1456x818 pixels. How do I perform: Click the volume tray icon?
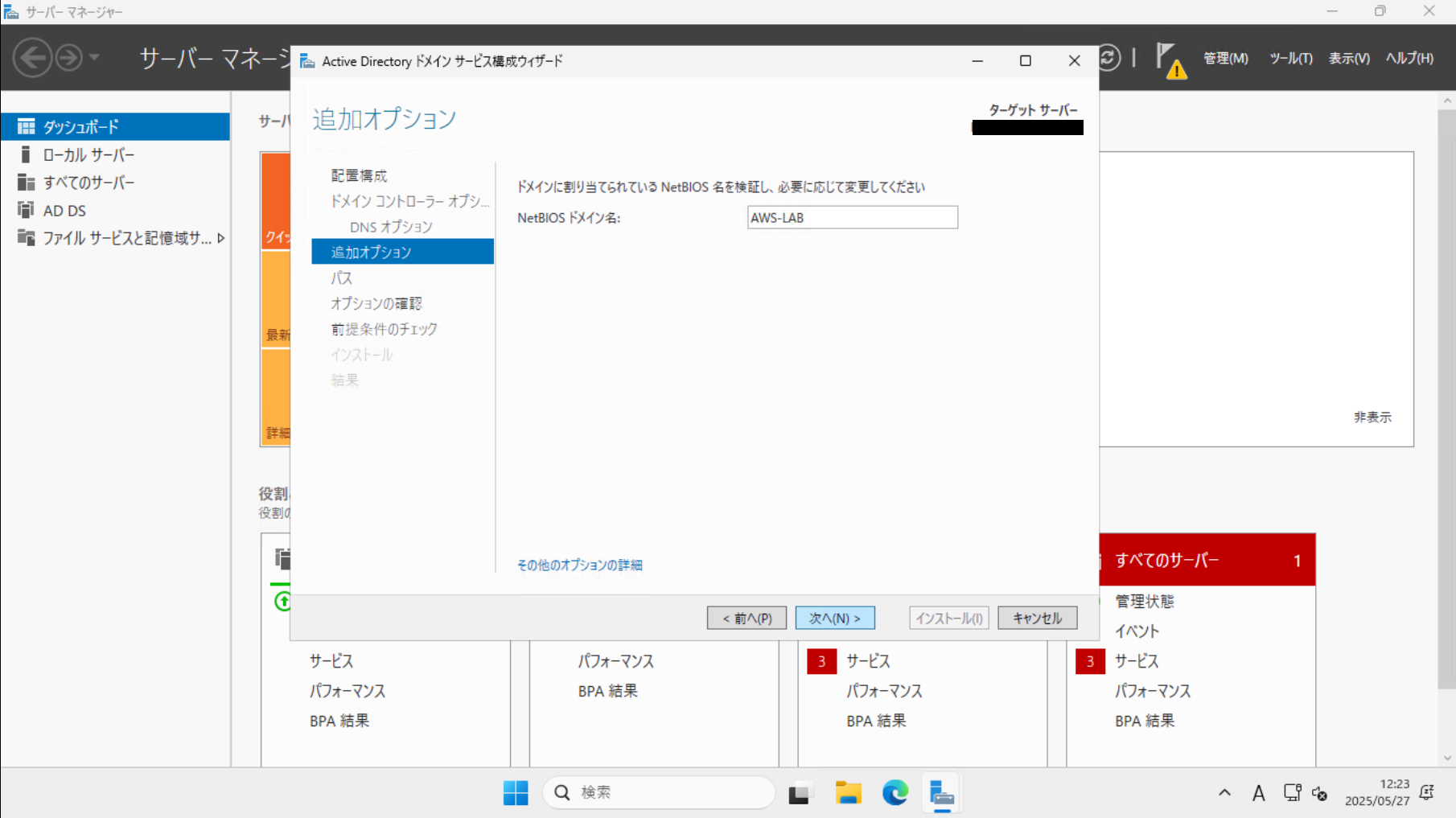pos(1319,794)
